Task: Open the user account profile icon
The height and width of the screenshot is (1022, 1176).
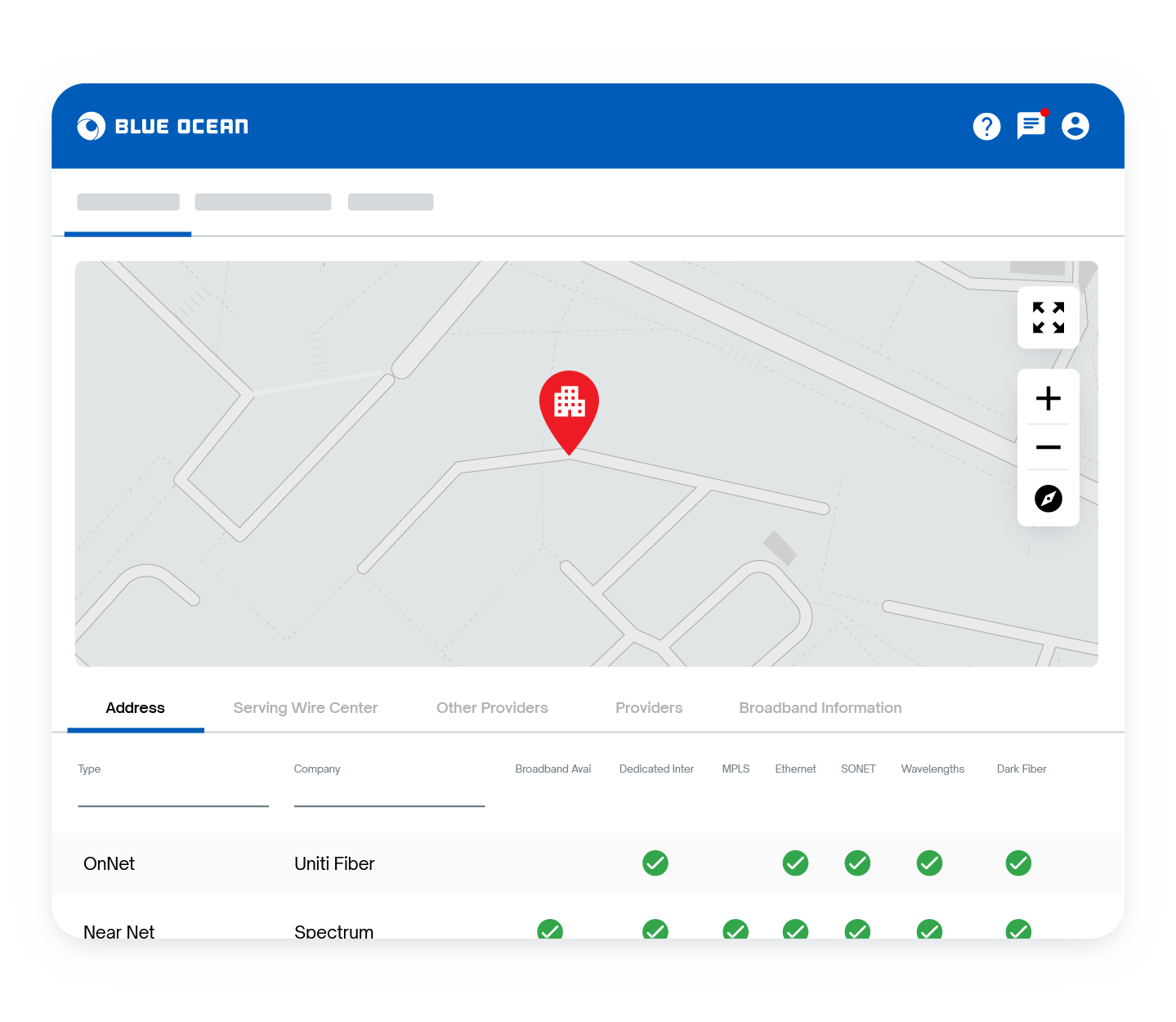Action: coord(1075,126)
